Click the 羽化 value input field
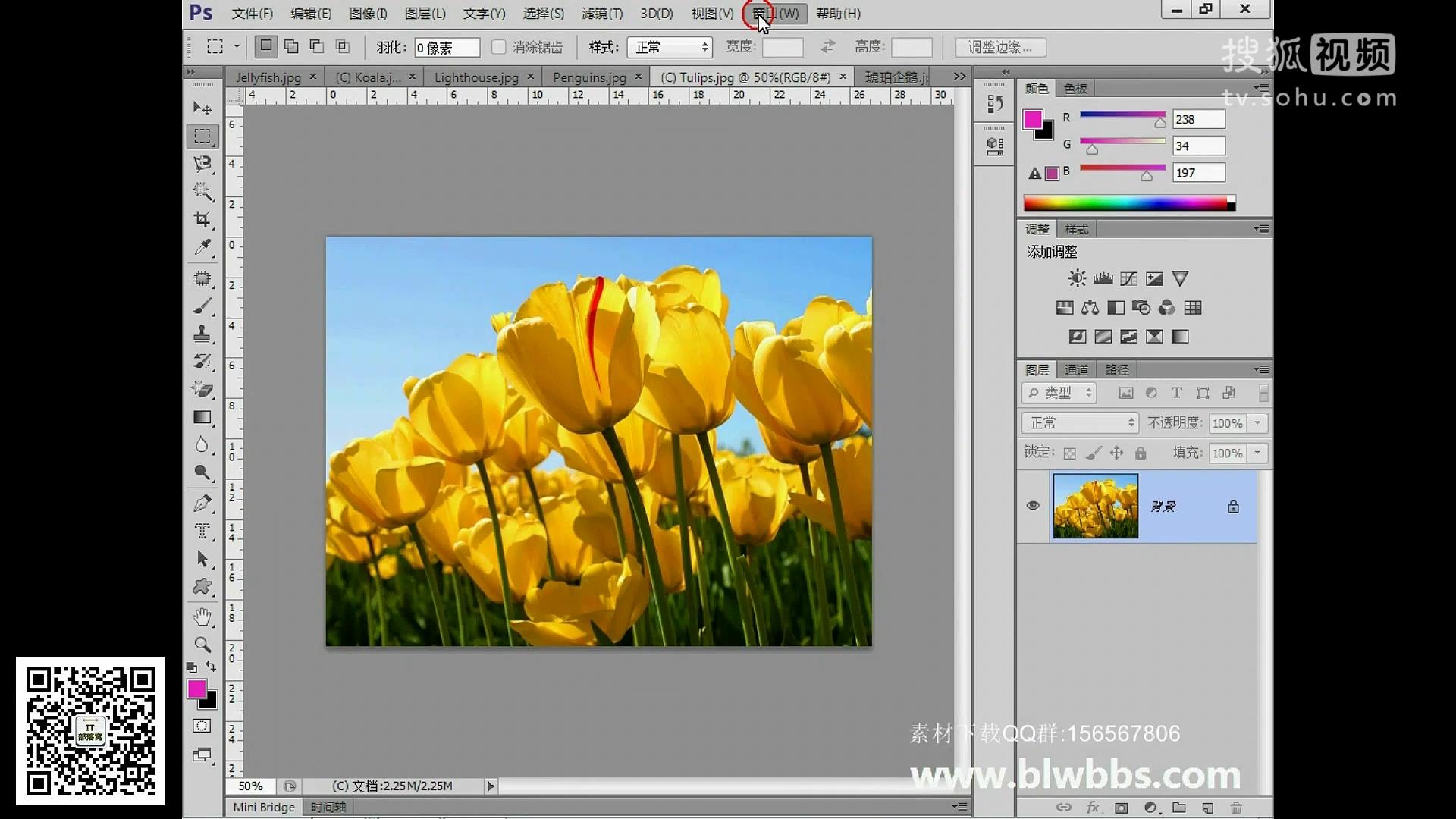Image resolution: width=1456 pixels, height=819 pixels. [446, 47]
